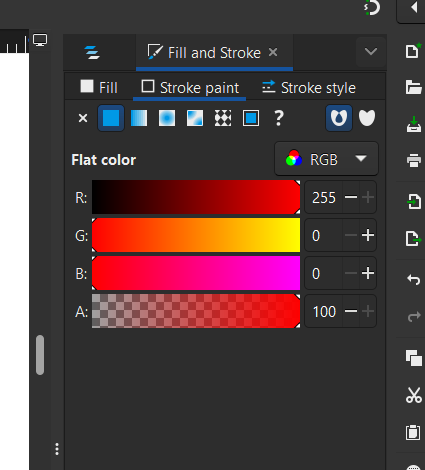
Task: Toggle the evenodd fill rule button
Action: pyautogui.click(x=339, y=118)
